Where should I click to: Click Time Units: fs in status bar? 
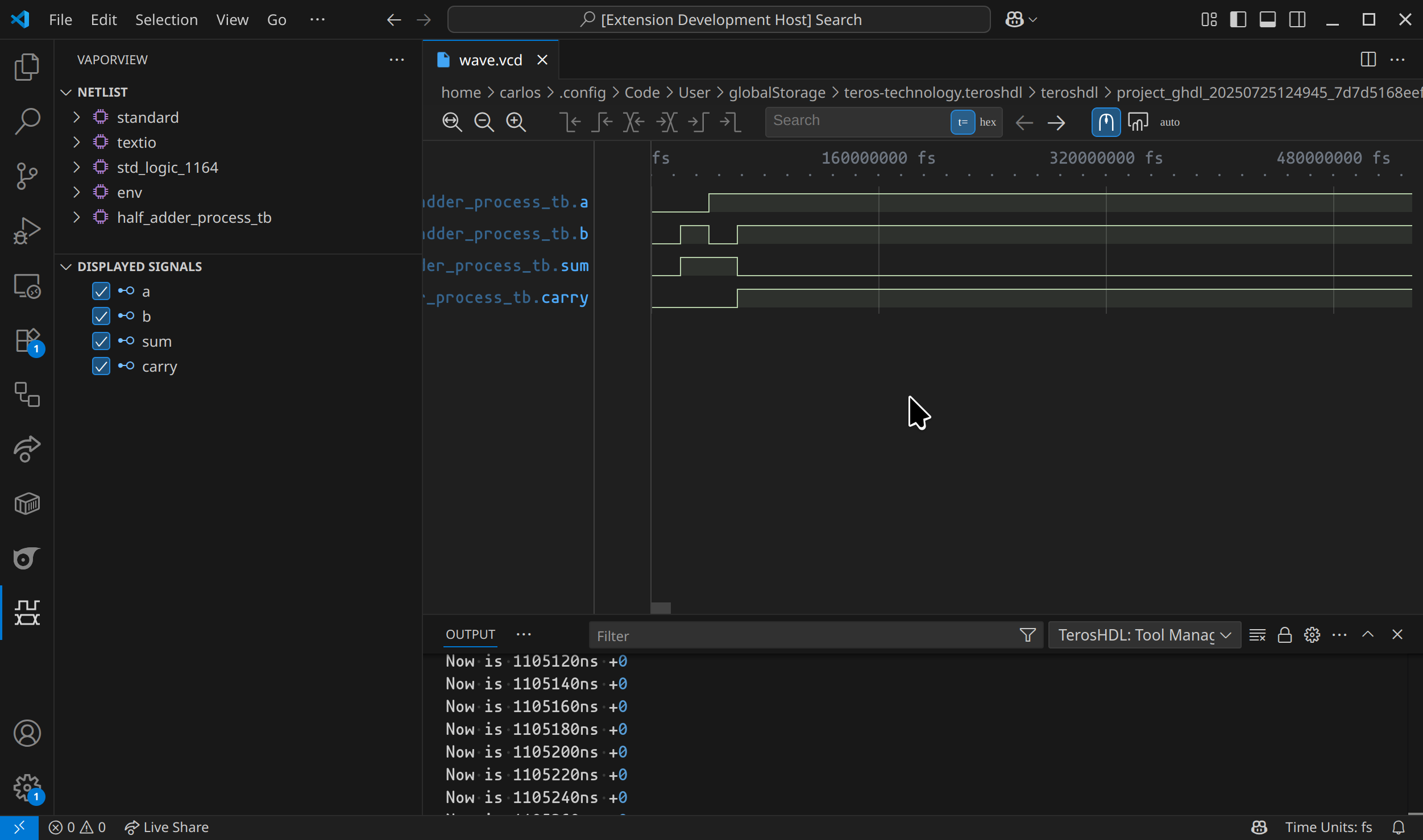(x=1329, y=827)
